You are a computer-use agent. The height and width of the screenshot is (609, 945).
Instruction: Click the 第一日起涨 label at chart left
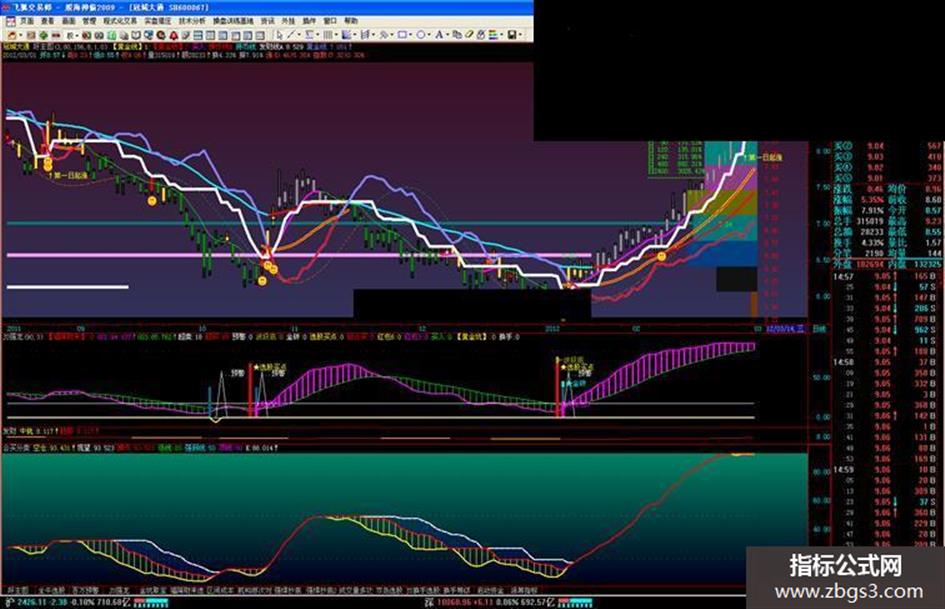point(71,175)
